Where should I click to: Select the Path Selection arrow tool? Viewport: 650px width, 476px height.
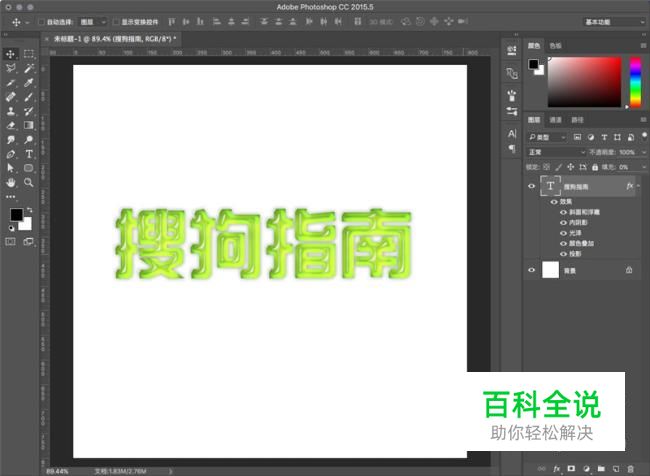pos(10,168)
